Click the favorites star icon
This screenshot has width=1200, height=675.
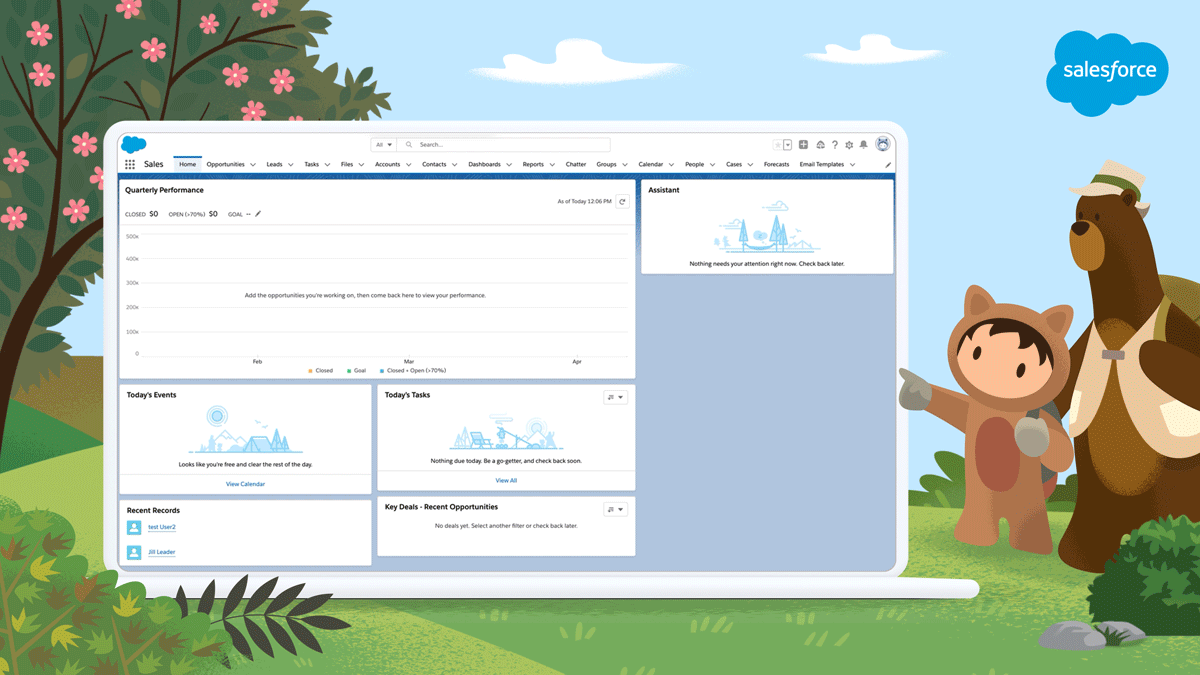pyautogui.click(x=778, y=145)
